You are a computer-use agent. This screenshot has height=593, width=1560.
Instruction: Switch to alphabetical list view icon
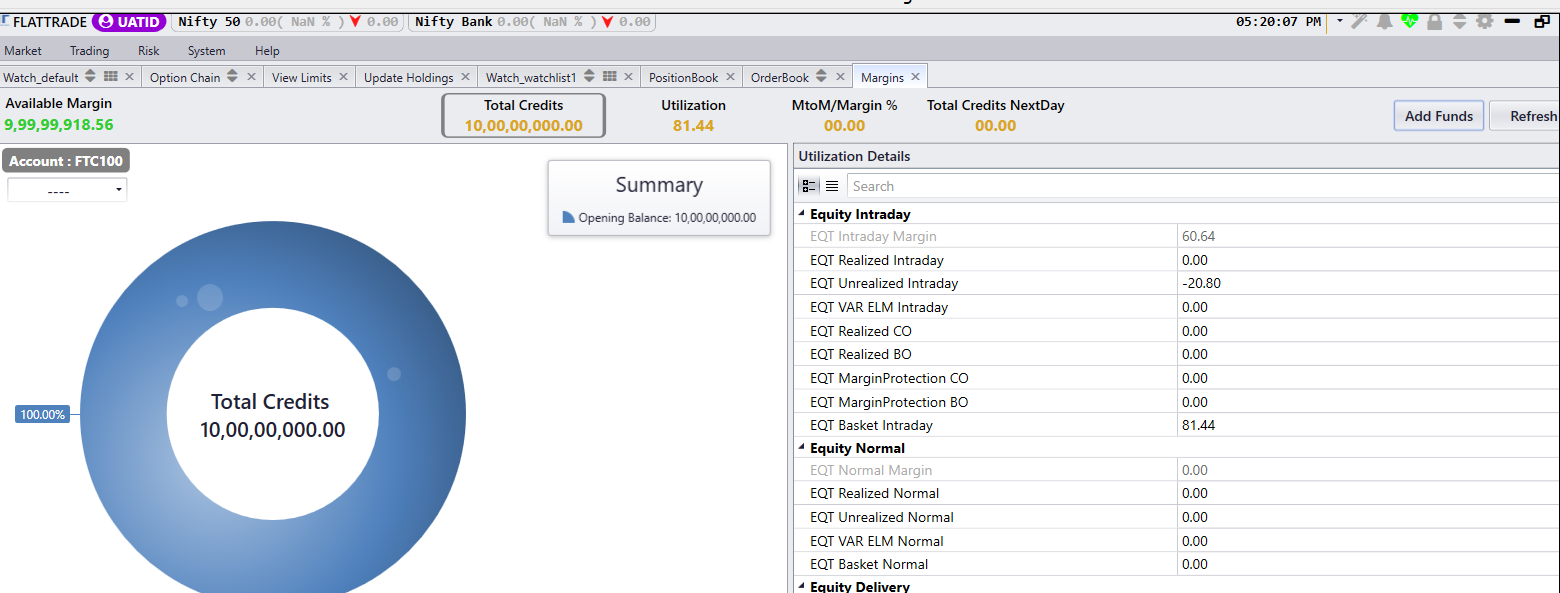(832, 186)
